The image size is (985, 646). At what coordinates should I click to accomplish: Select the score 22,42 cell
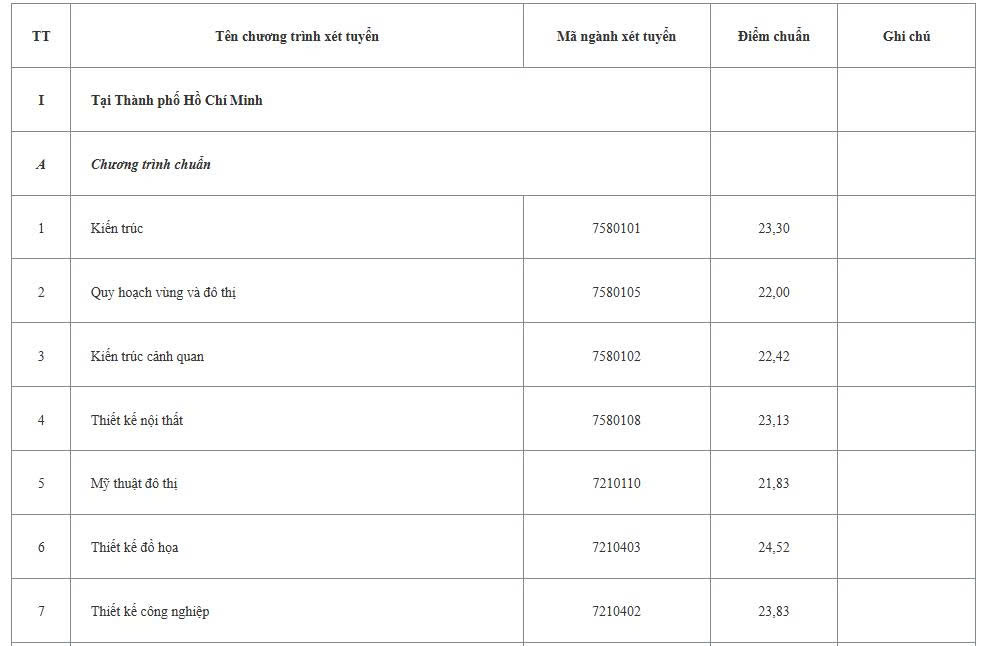pyautogui.click(x=773, y=356)
